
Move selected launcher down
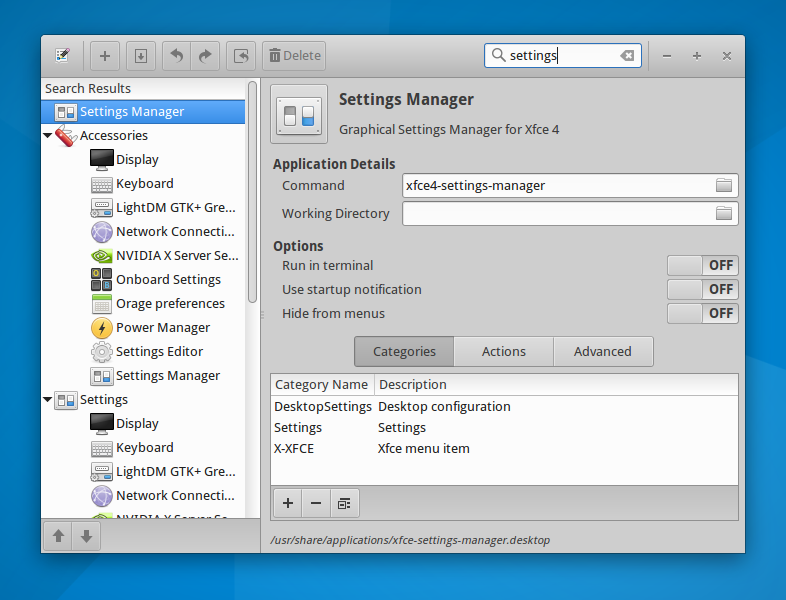[x=86, y=536]
